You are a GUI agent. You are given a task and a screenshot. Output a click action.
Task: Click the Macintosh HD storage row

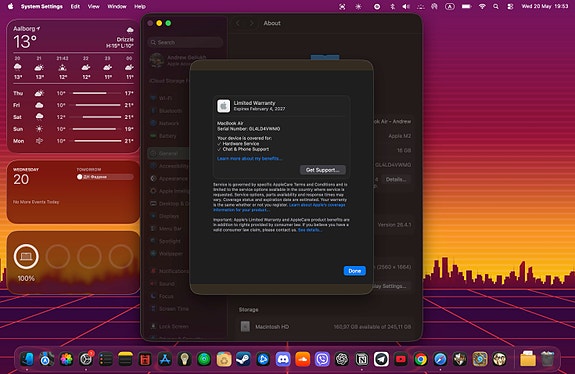[x=325, y=326]
